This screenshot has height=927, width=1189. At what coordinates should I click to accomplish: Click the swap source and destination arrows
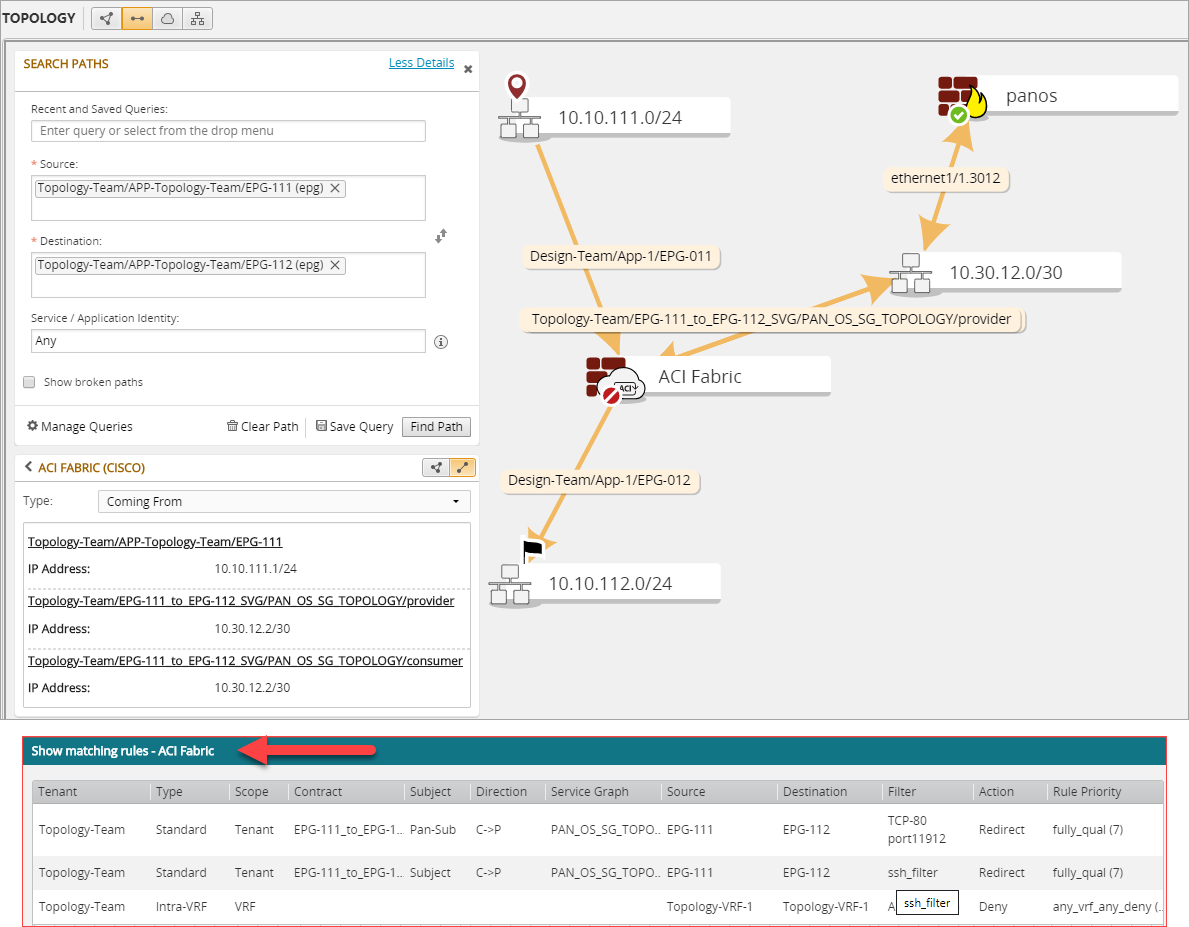(441, 236)
